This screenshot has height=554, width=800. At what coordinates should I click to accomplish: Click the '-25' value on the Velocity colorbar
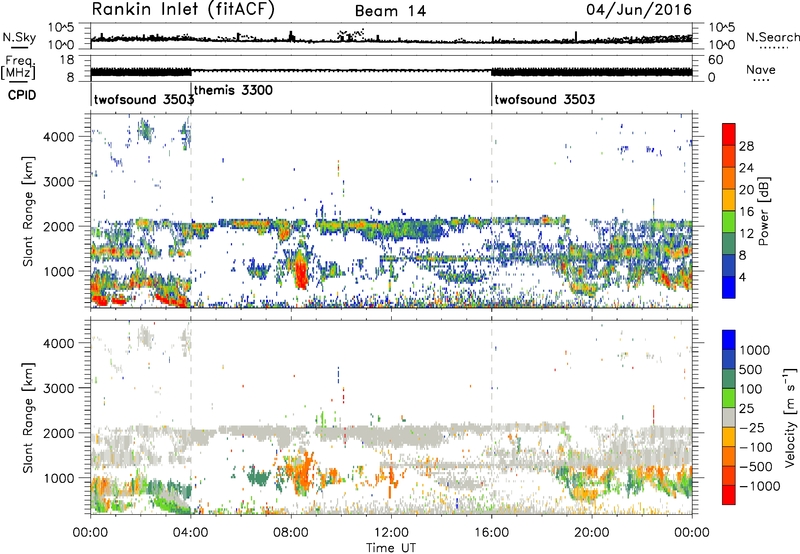[752, 428]
